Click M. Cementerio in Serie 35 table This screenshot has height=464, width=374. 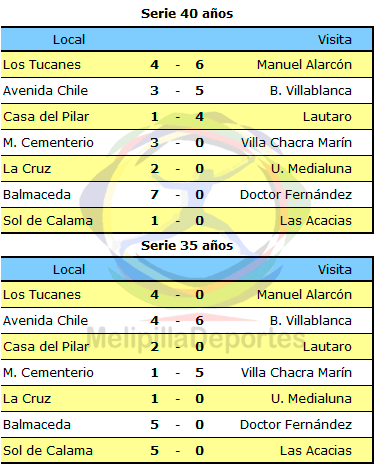(x=48, y=373)
